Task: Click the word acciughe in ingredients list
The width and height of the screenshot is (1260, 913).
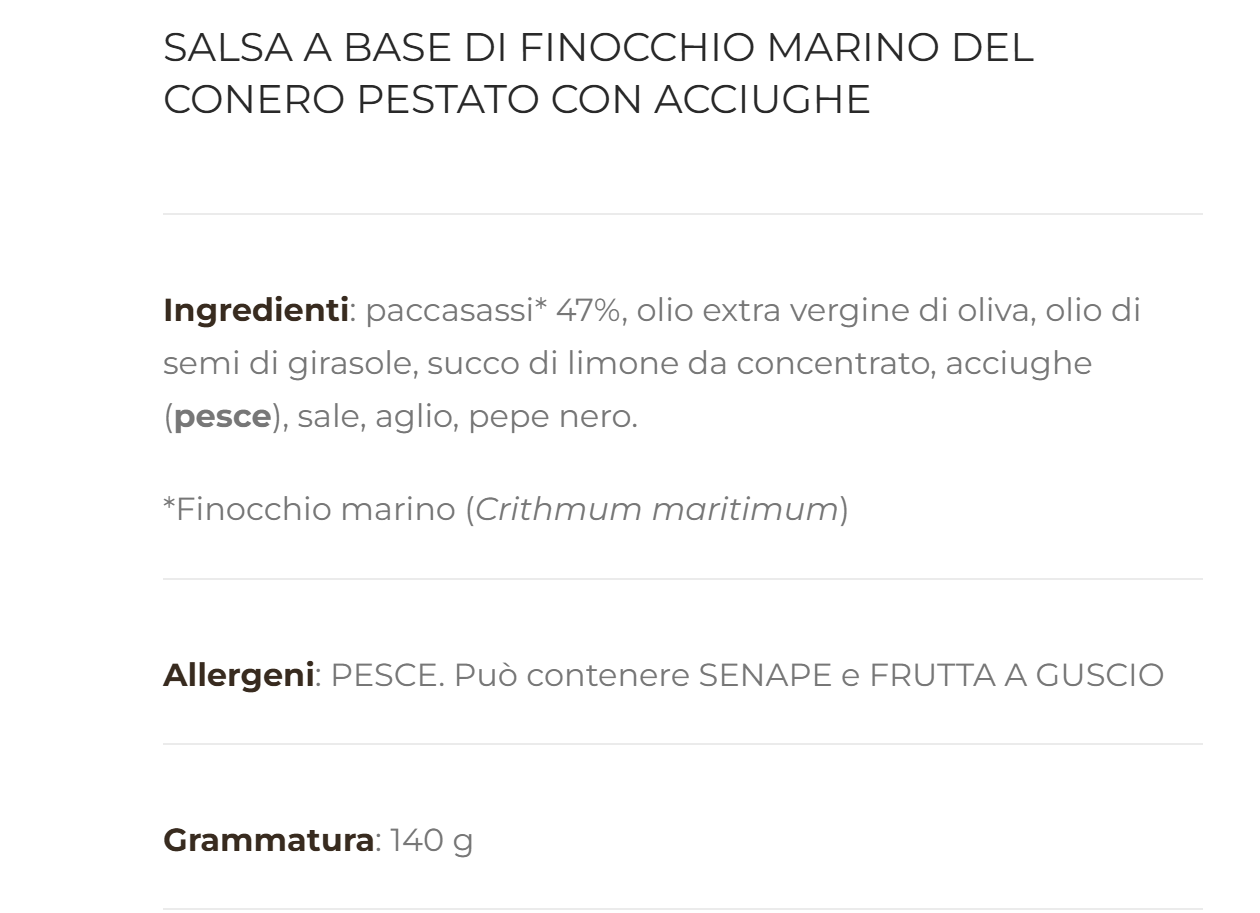Action: (1018, 364)
